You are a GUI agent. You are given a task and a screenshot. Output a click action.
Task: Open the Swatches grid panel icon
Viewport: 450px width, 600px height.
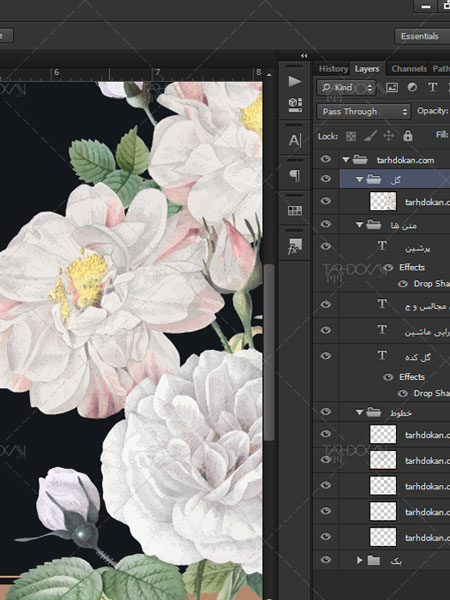pyautogui.click(x=295, y=210)
